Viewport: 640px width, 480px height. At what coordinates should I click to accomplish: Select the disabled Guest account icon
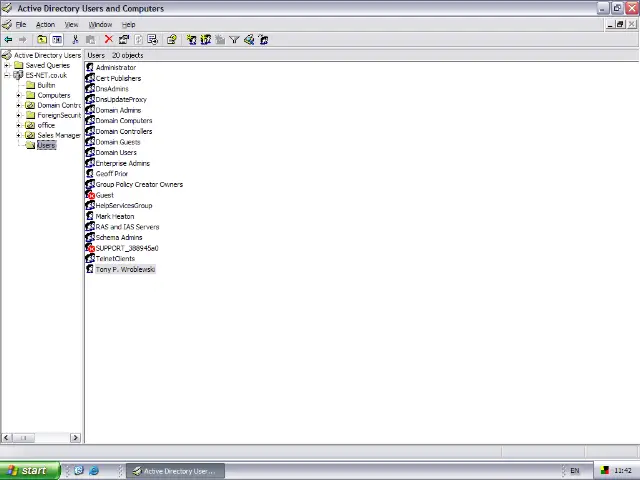90,195
